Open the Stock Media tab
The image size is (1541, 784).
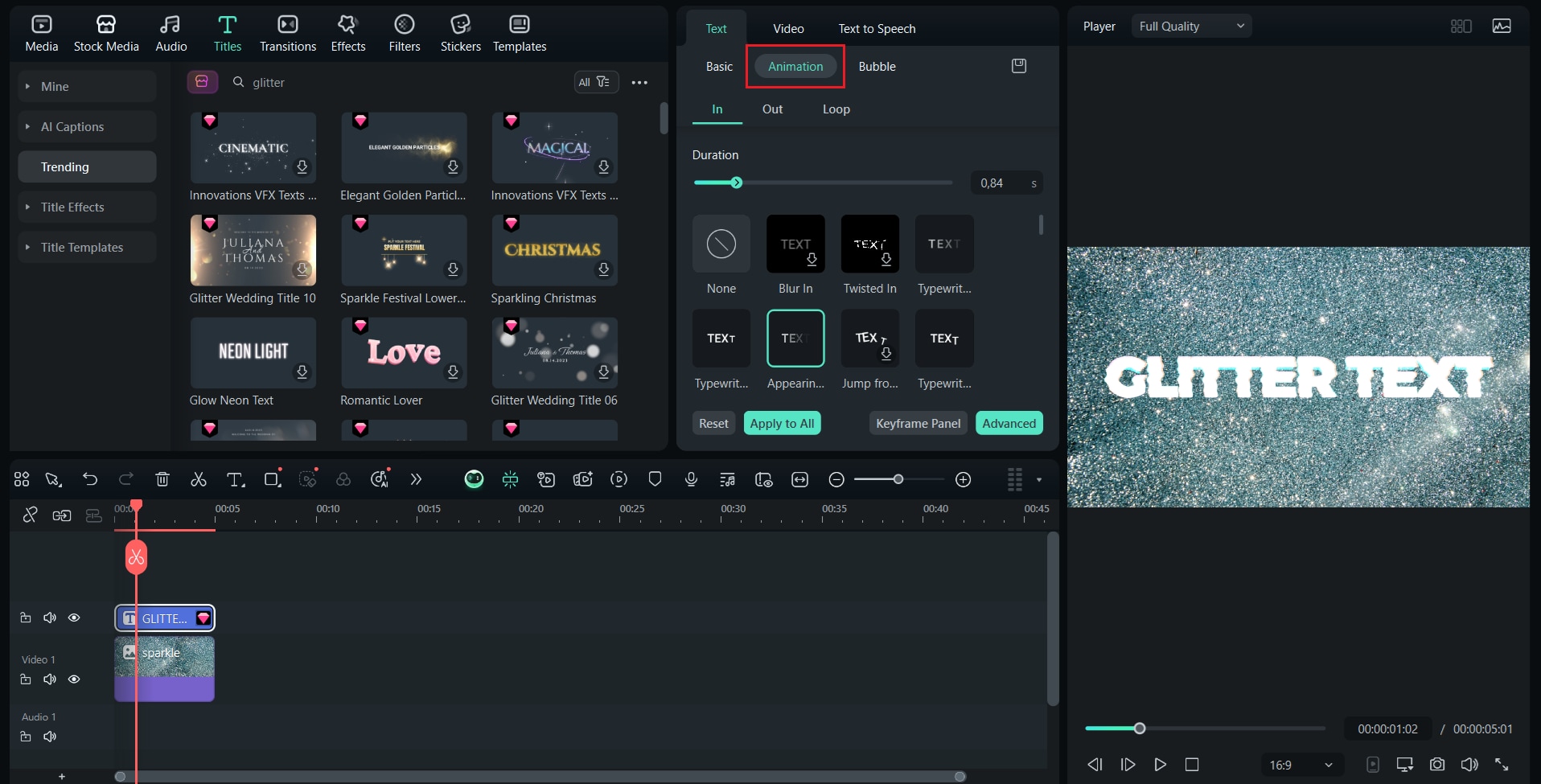point(106,34)
